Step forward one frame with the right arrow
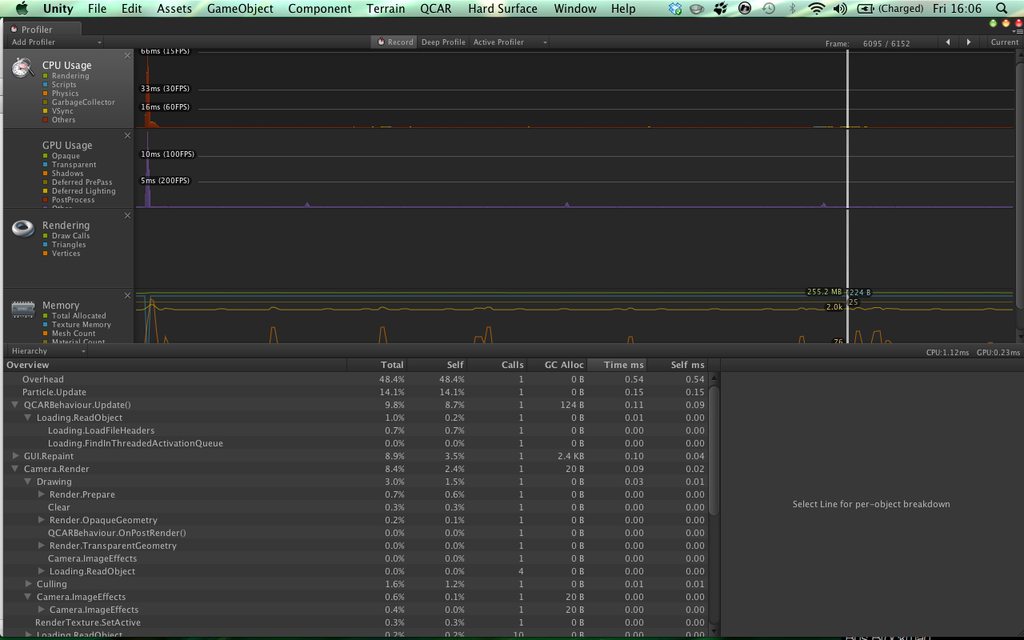1024x640 pixels. coord(966,42)
